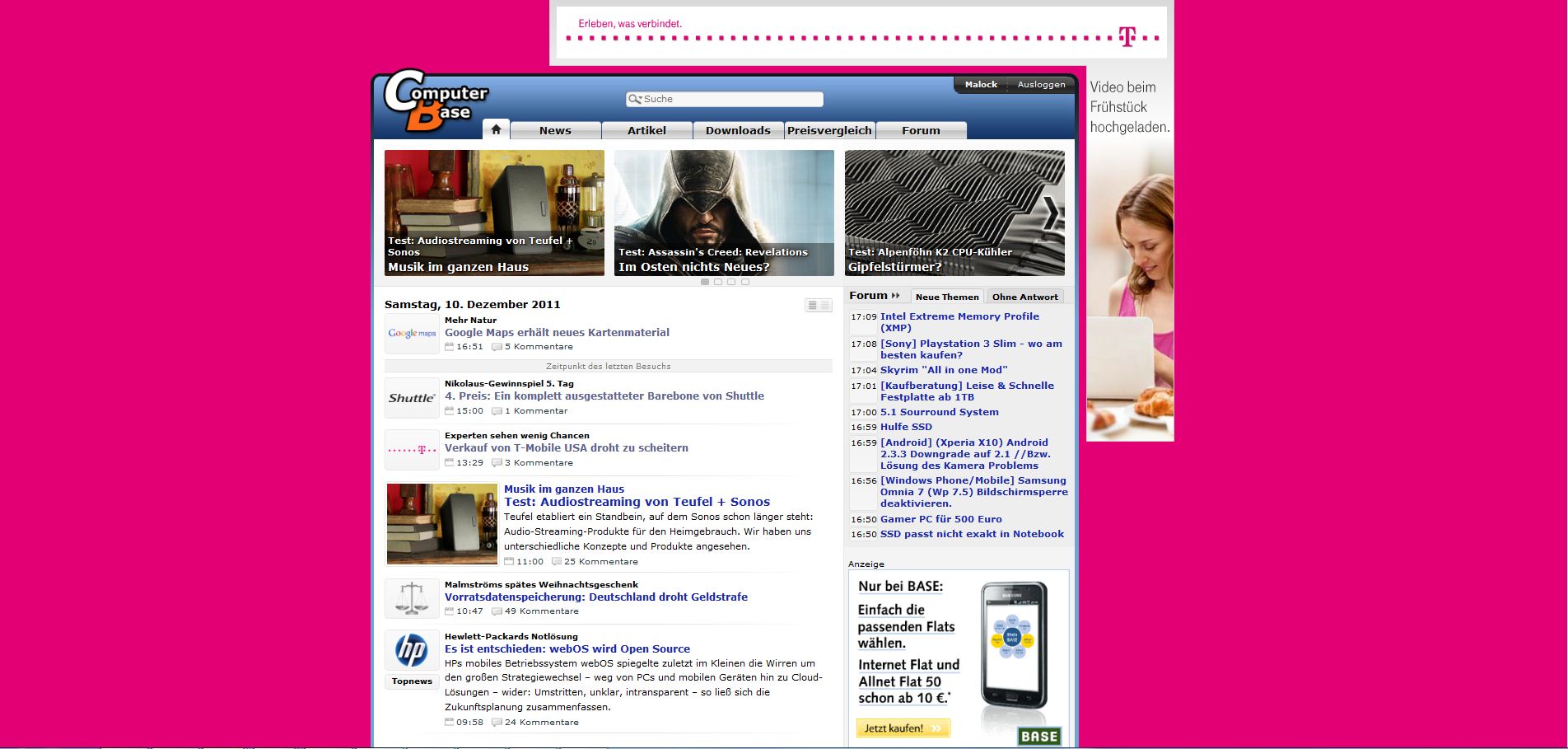Click calendar icon next to 10:47

[x=449, y=611]
